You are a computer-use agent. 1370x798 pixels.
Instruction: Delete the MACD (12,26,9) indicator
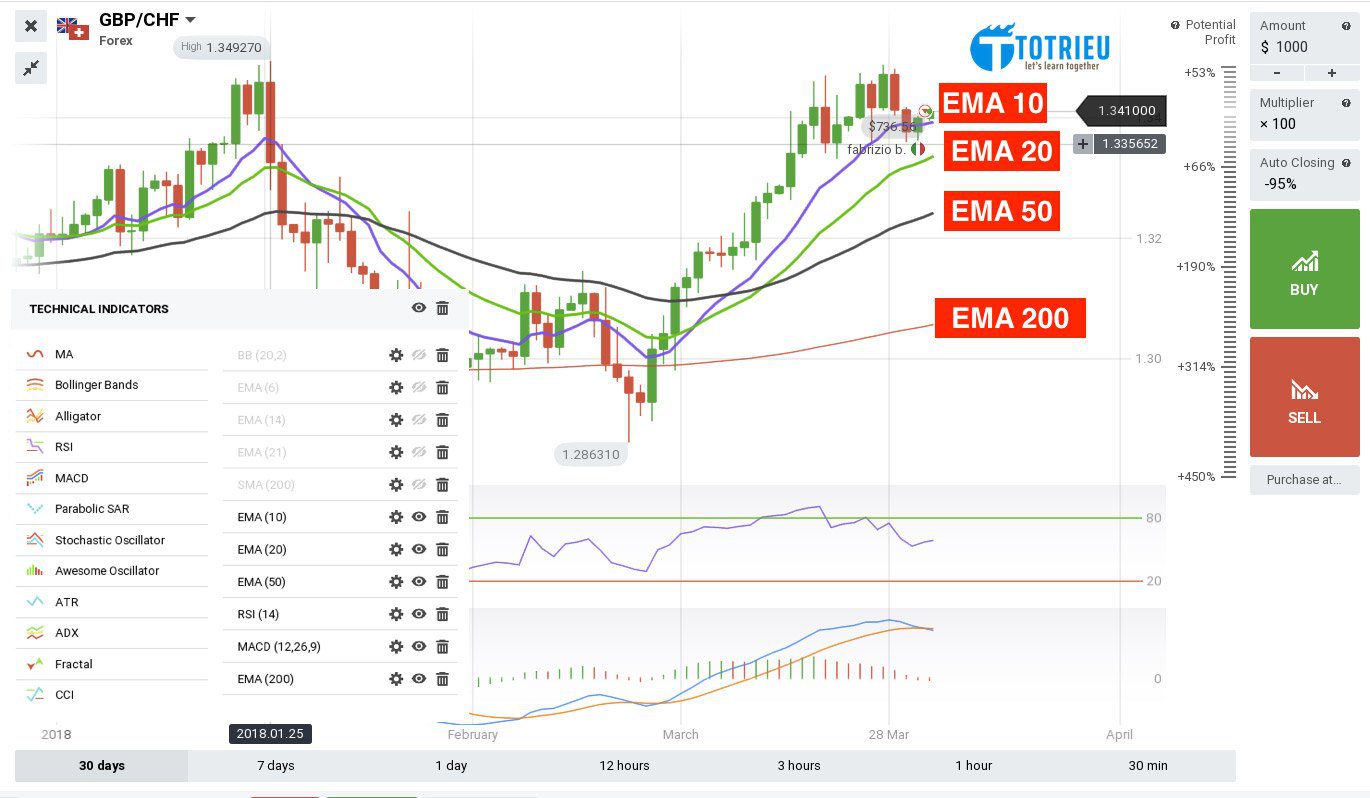[x=442, y=647]
